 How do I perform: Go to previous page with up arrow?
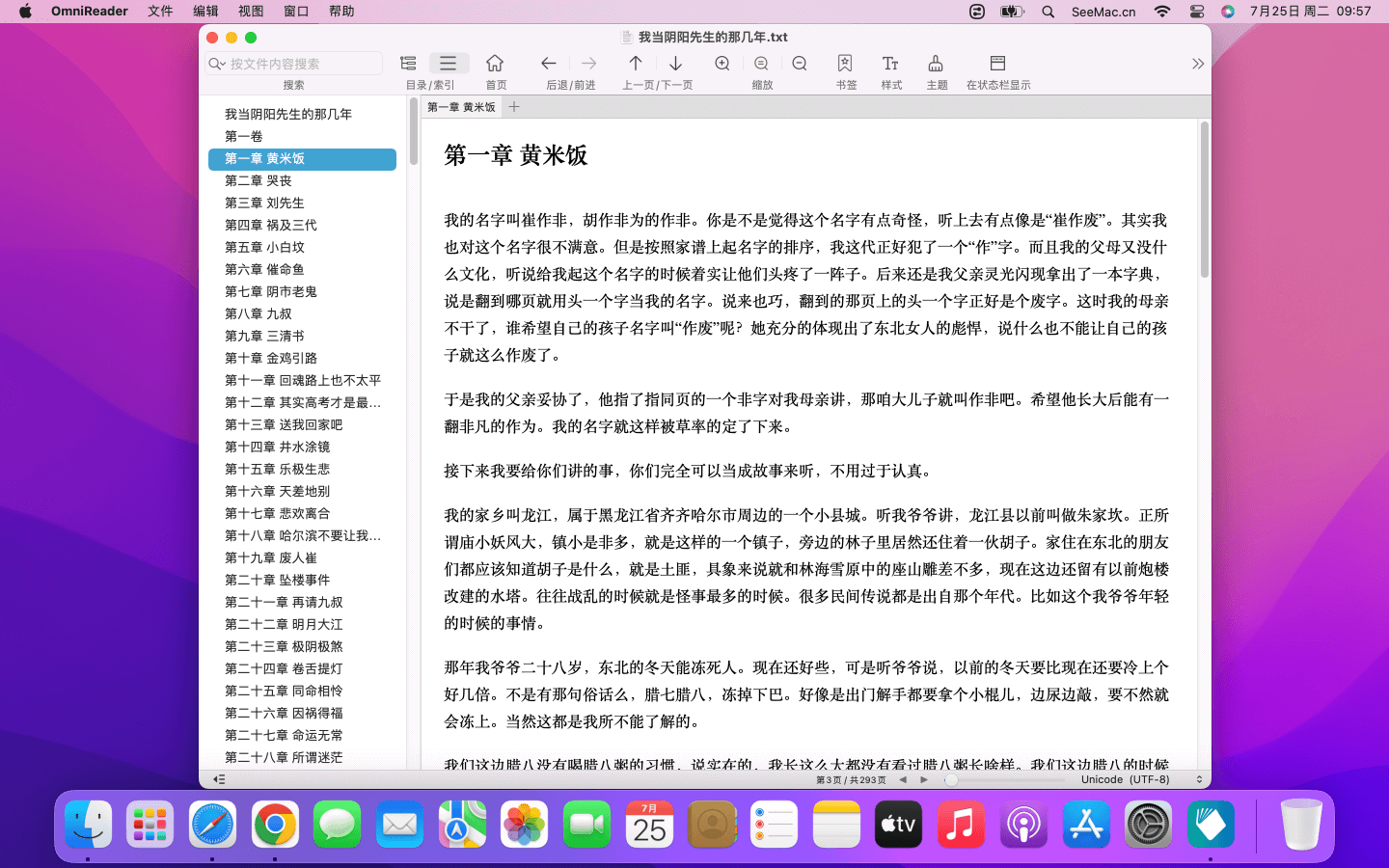(636, 64)
